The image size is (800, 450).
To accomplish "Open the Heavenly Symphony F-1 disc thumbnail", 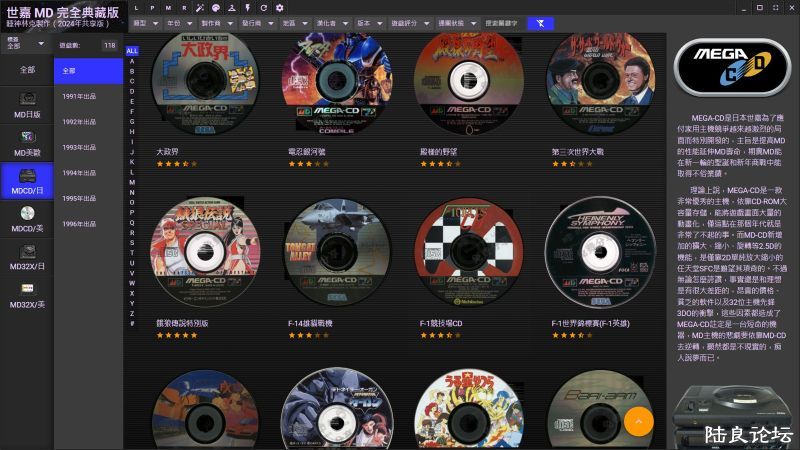I will (601, 253).
